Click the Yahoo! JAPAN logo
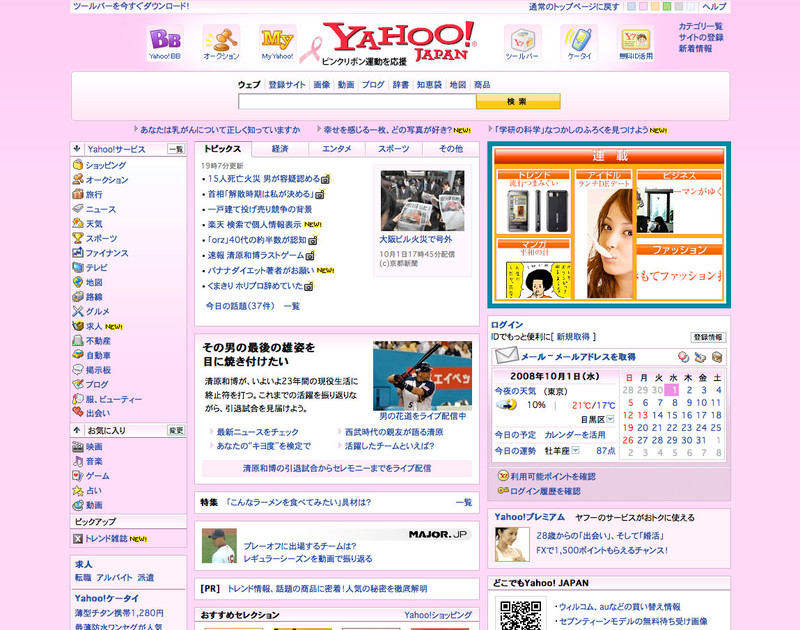The width and height of the screenshot is (800, 630). [x=399, y=41]
